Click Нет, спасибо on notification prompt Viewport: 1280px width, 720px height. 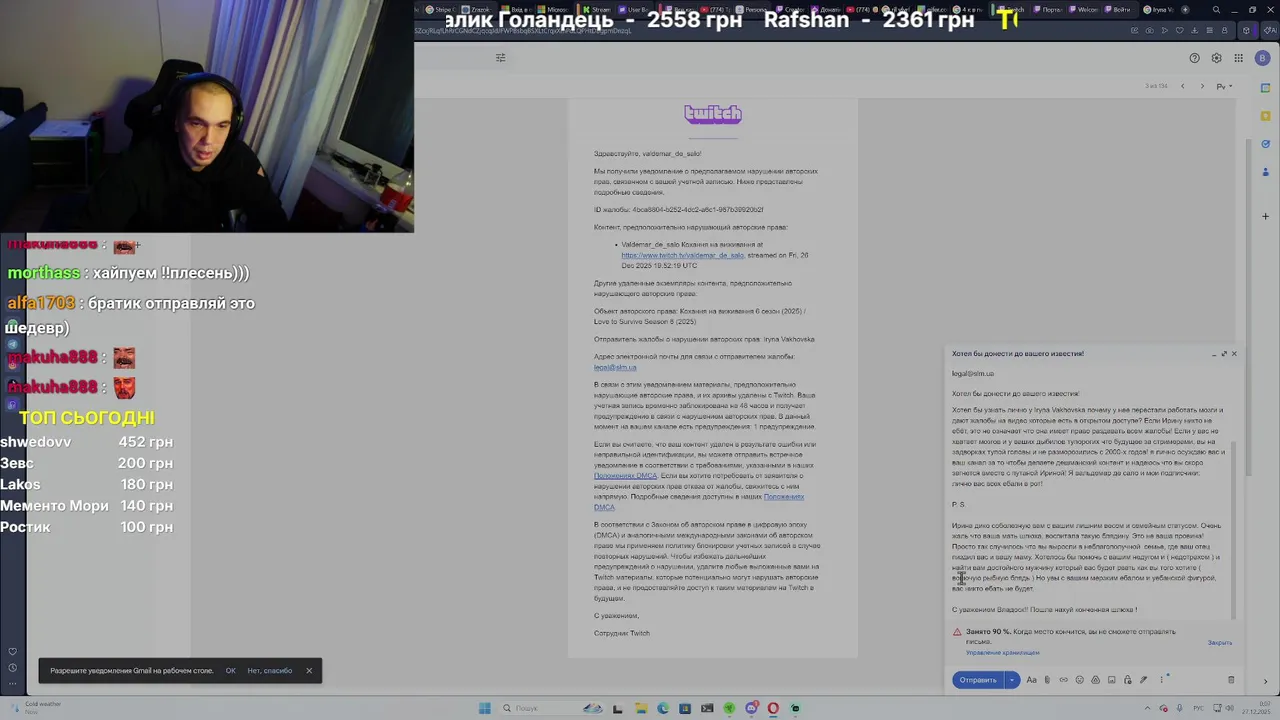click(x=270, y=671)
